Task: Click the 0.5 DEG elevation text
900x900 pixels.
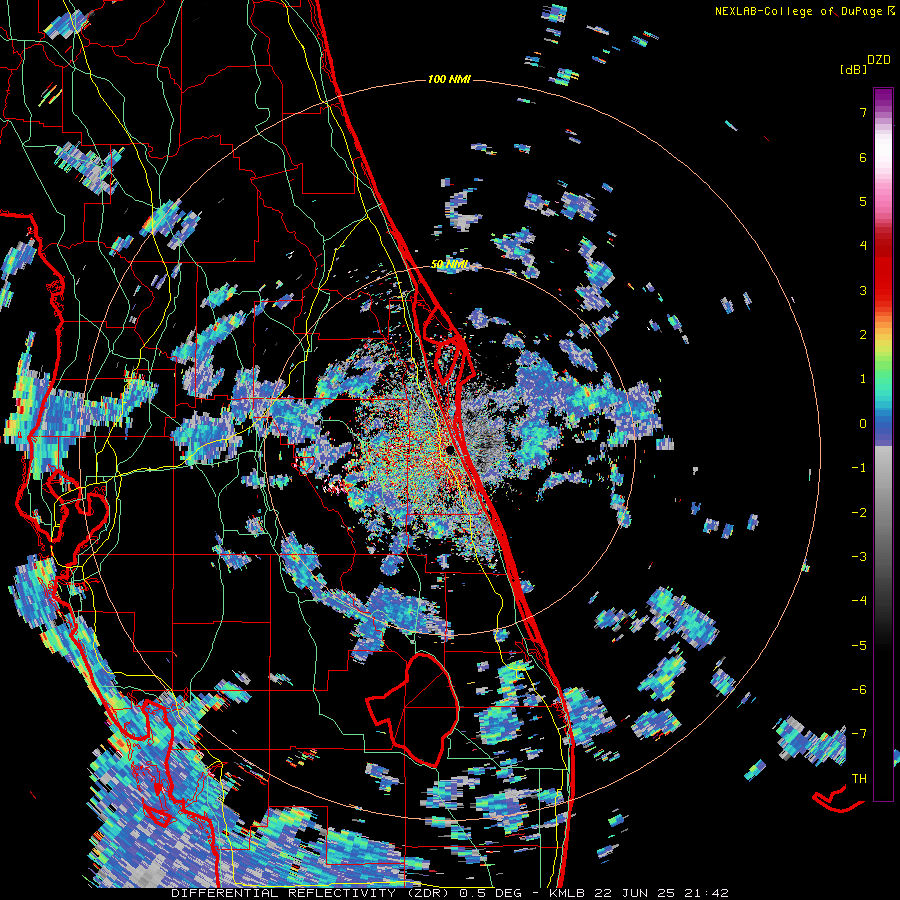Action: (x=492, y=893)
